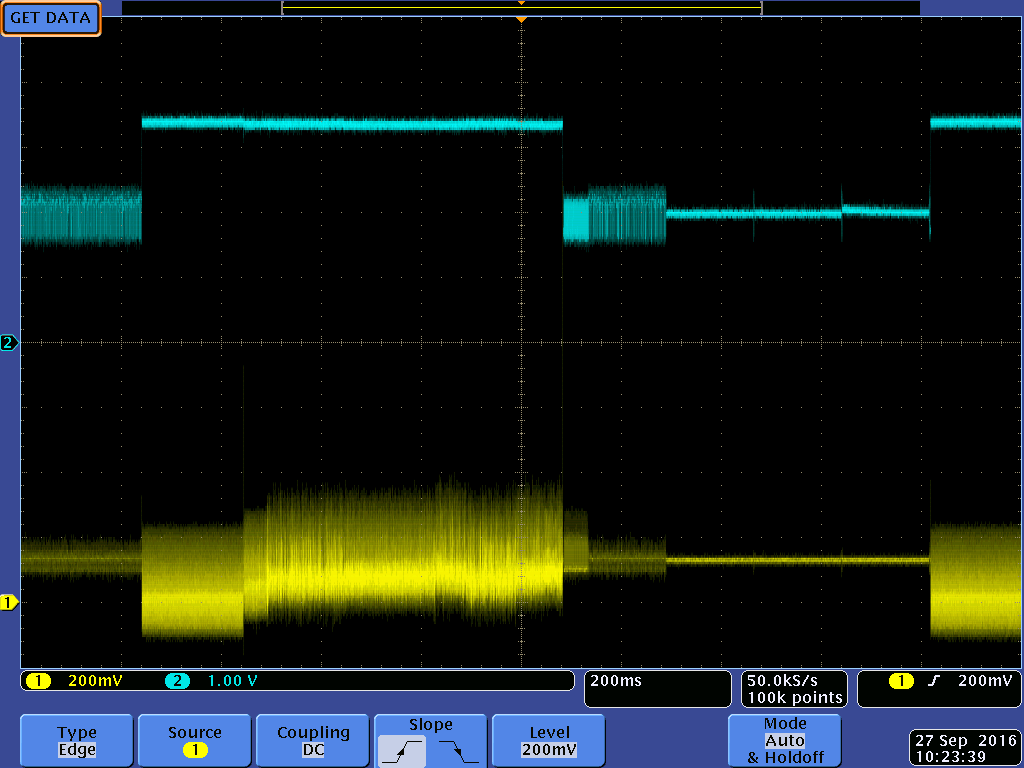The image size is (1024, 768).
Task: Open the trigger Type Edge menu
Action: pos(76,741)
